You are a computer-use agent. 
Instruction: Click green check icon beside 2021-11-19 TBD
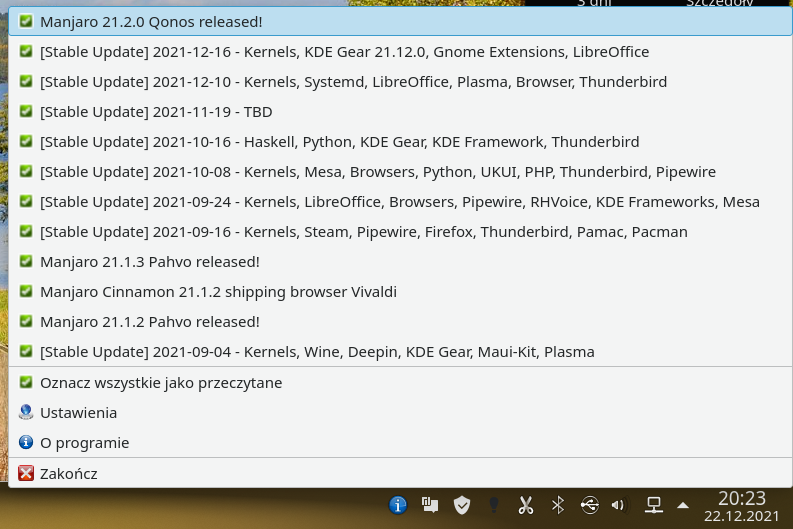(x=26, y=111)
